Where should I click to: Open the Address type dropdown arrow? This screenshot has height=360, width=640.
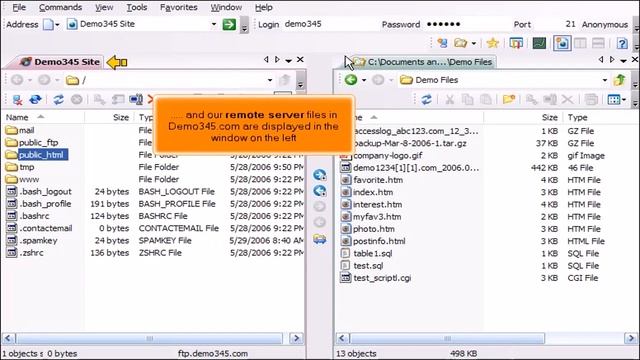57,25
